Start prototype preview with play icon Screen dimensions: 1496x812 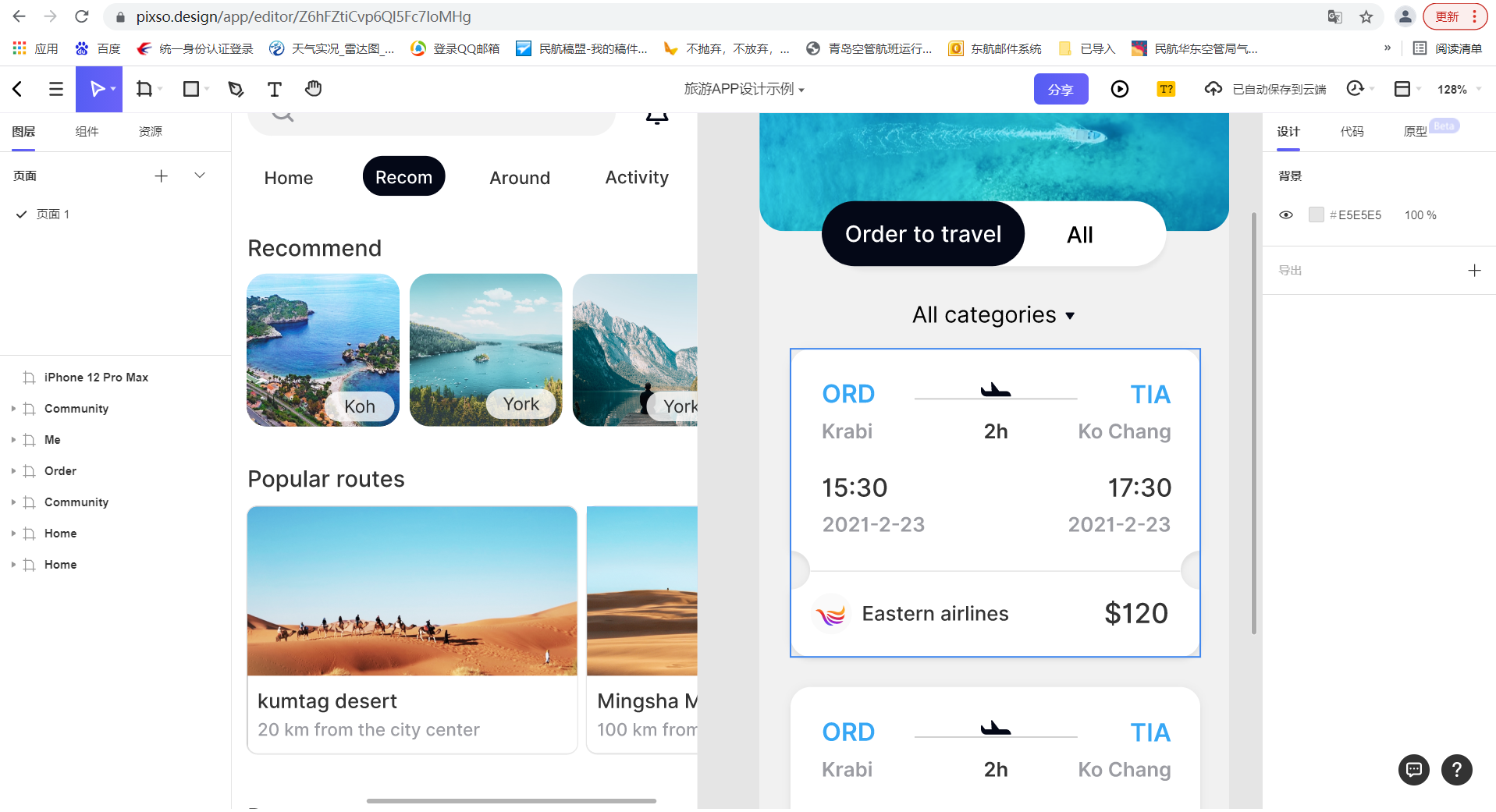coord(1119,89)
